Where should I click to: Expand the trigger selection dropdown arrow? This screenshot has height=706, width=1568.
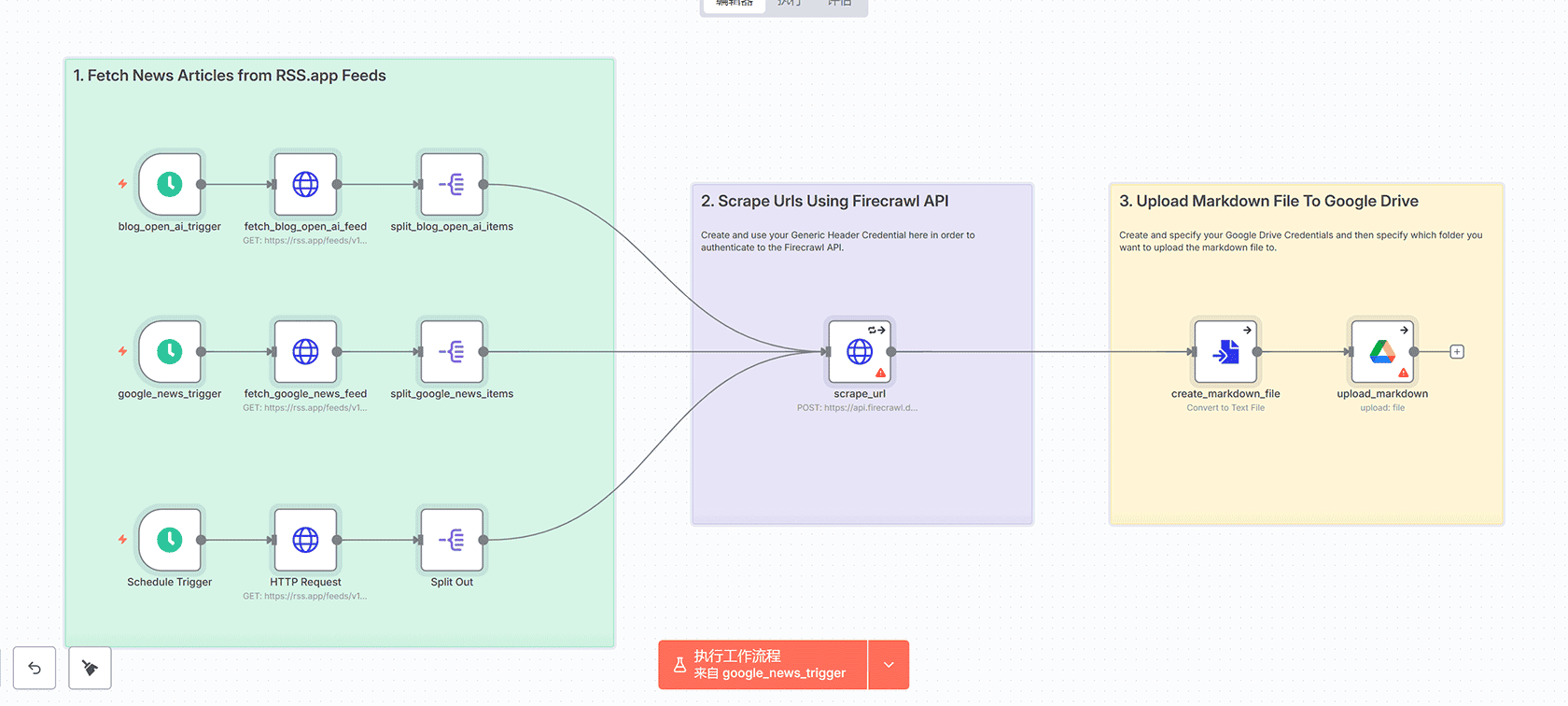point(889,665)
